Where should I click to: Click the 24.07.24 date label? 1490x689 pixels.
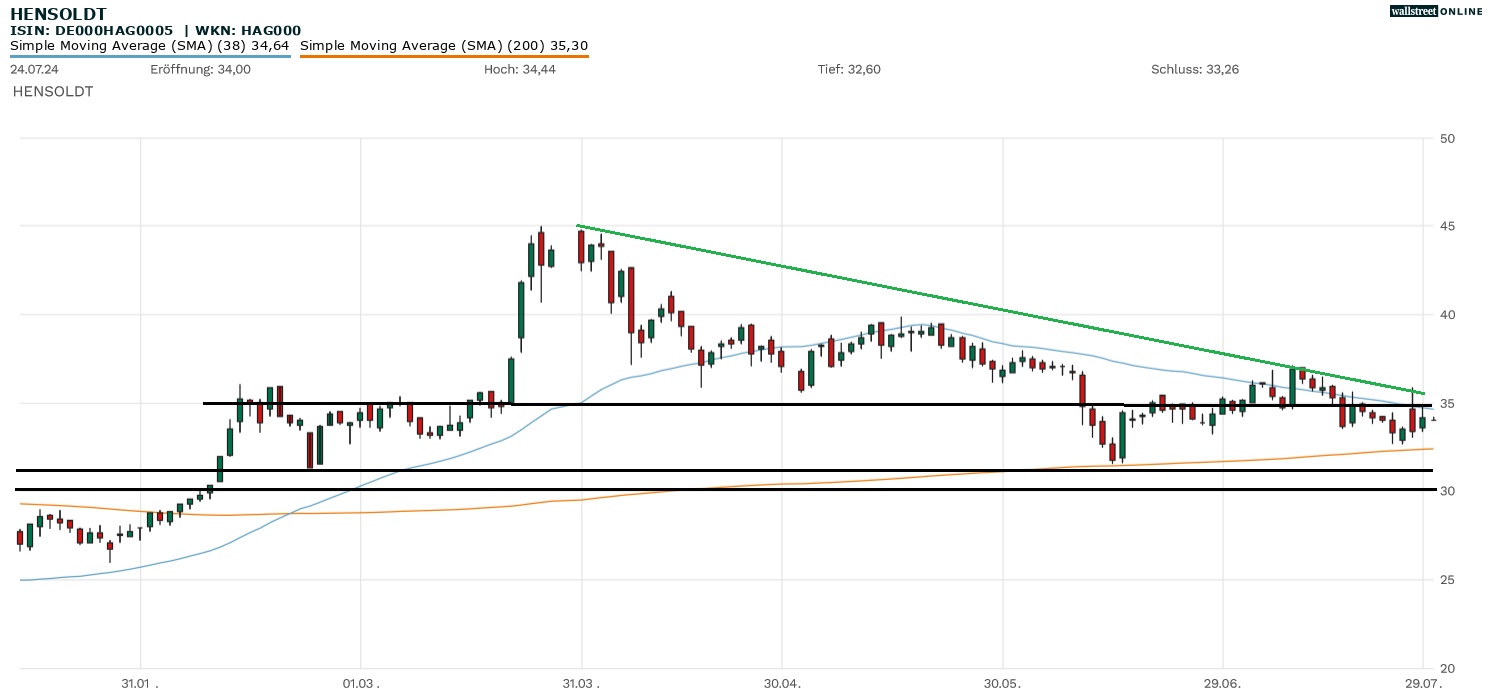click(32, 69)
